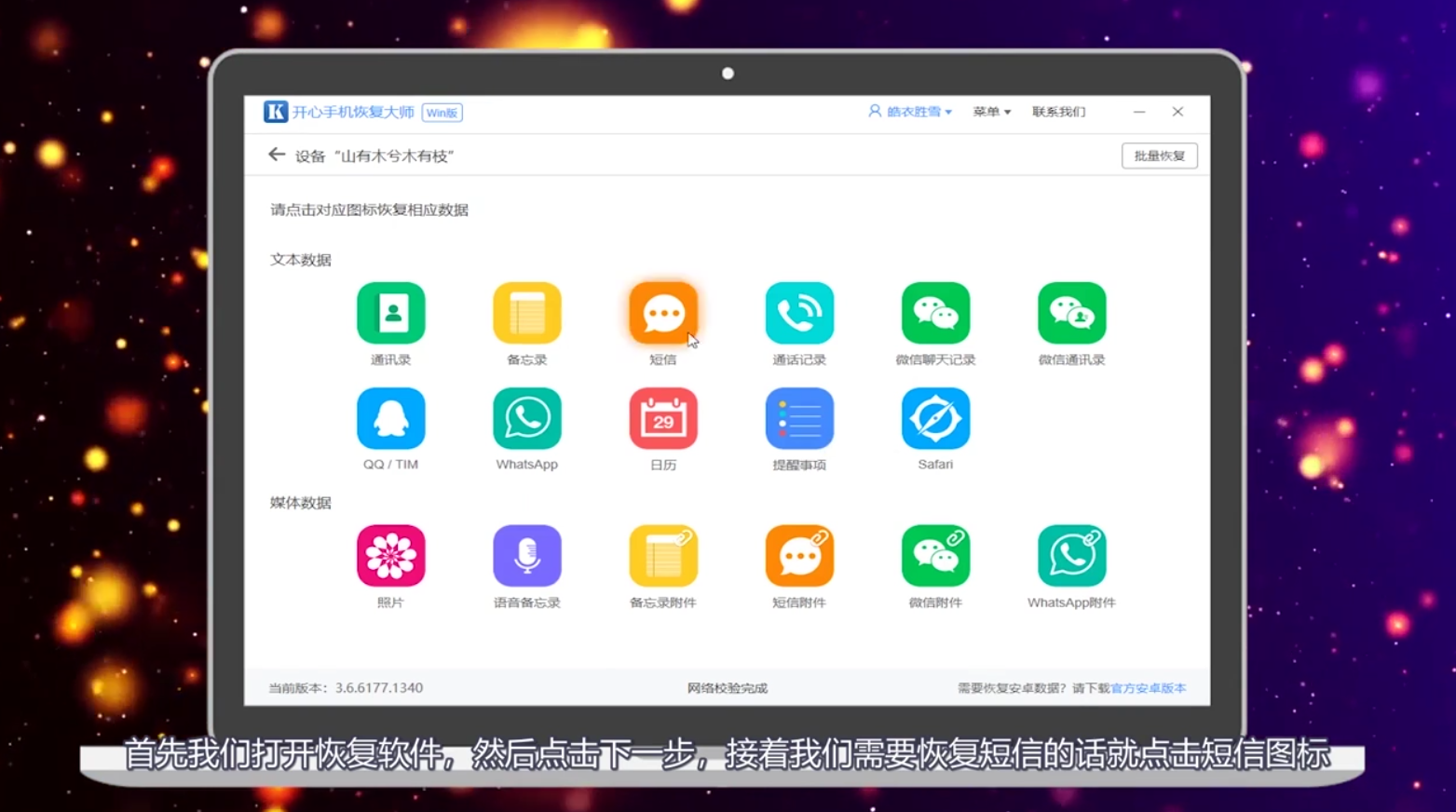Select the 语音备忘录 voice memo icon
This screenshot has height=812, width=1456.
click(x=526, y=556)
